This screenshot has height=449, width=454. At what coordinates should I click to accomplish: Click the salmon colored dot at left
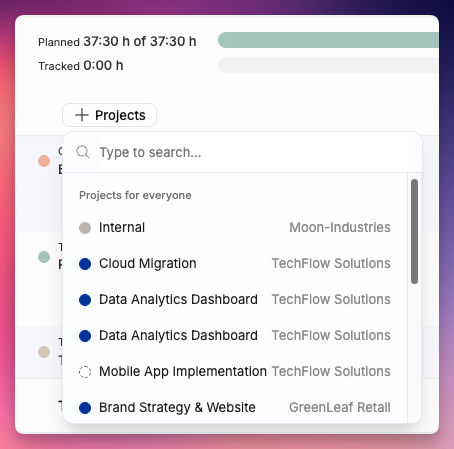pyautogui.click(x=44, y=161)
